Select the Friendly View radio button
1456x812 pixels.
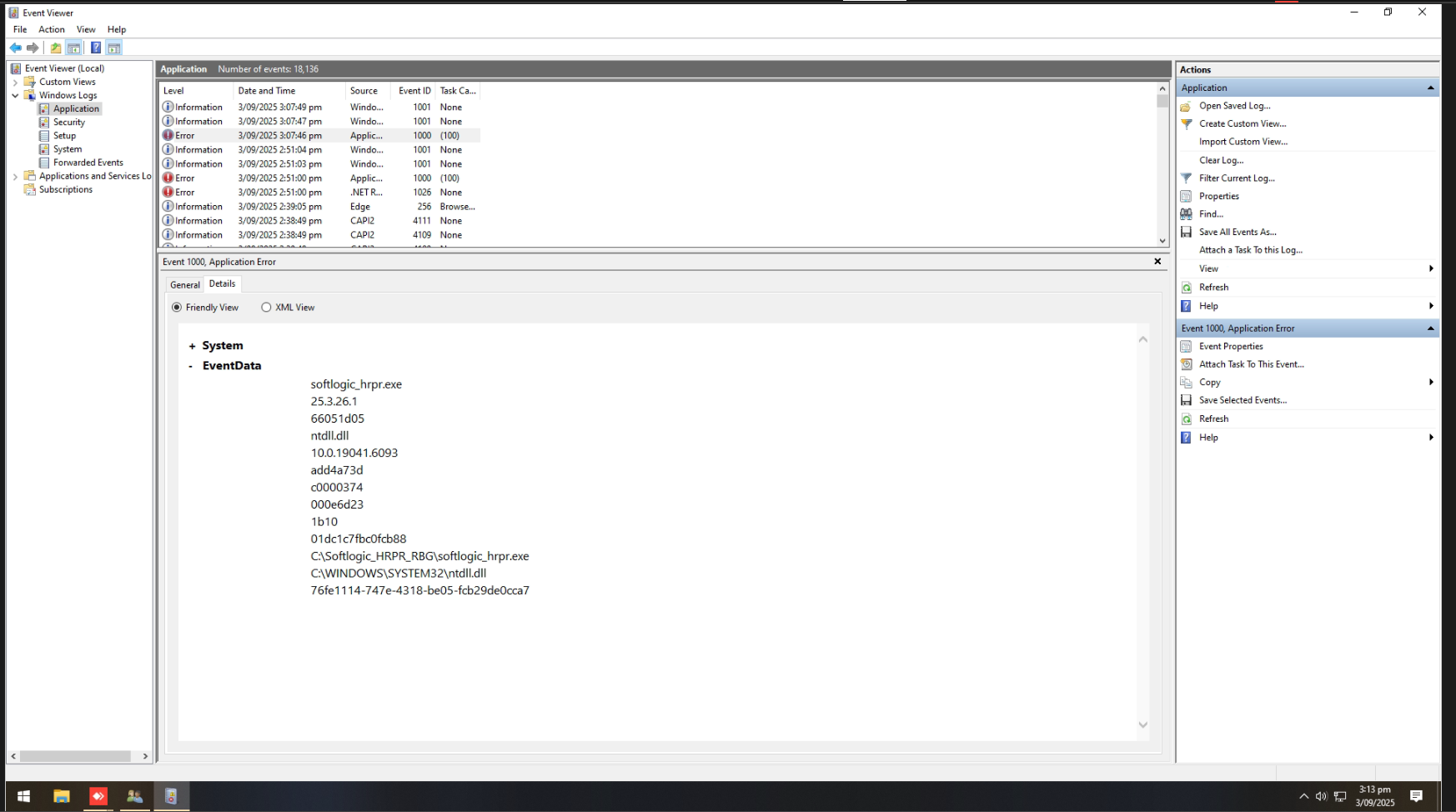[x=177, y=308]
